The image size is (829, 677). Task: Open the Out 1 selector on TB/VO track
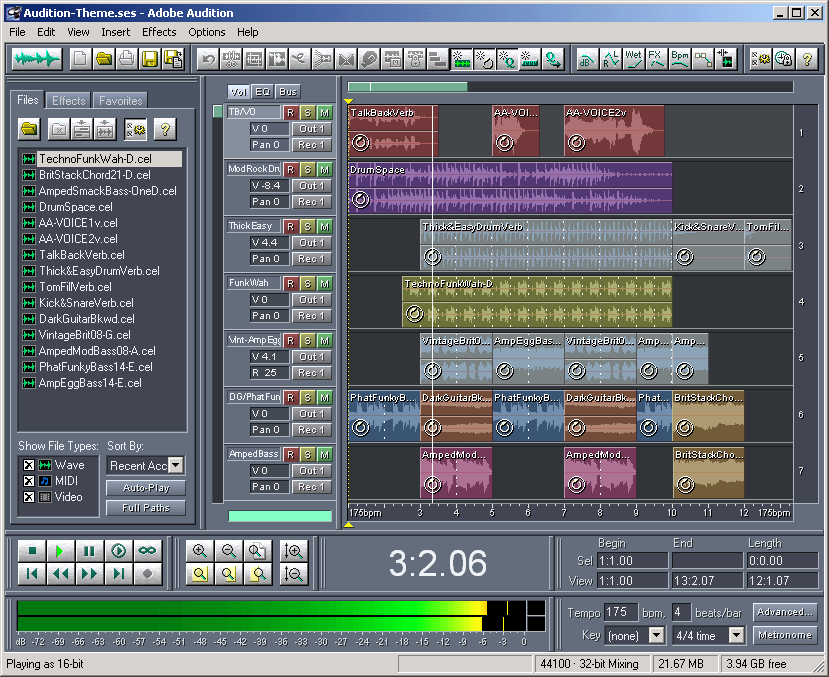point(312,129)
